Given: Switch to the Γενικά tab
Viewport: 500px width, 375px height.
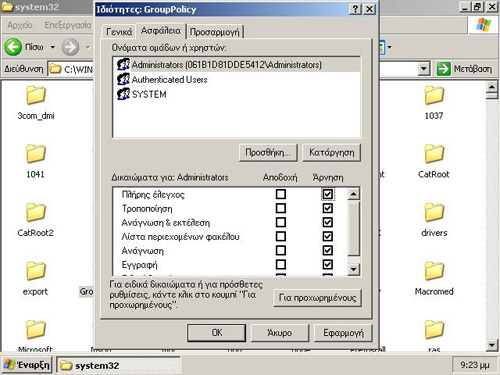Looking at the screenshot, I should tap(119, 32).
